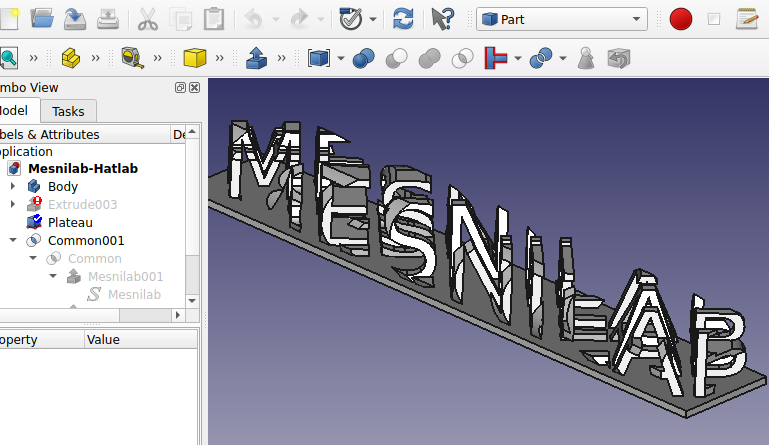Show more measure toolbar items chevron
This screenshot has height=445, width=769.
click(x=157, y=58)
